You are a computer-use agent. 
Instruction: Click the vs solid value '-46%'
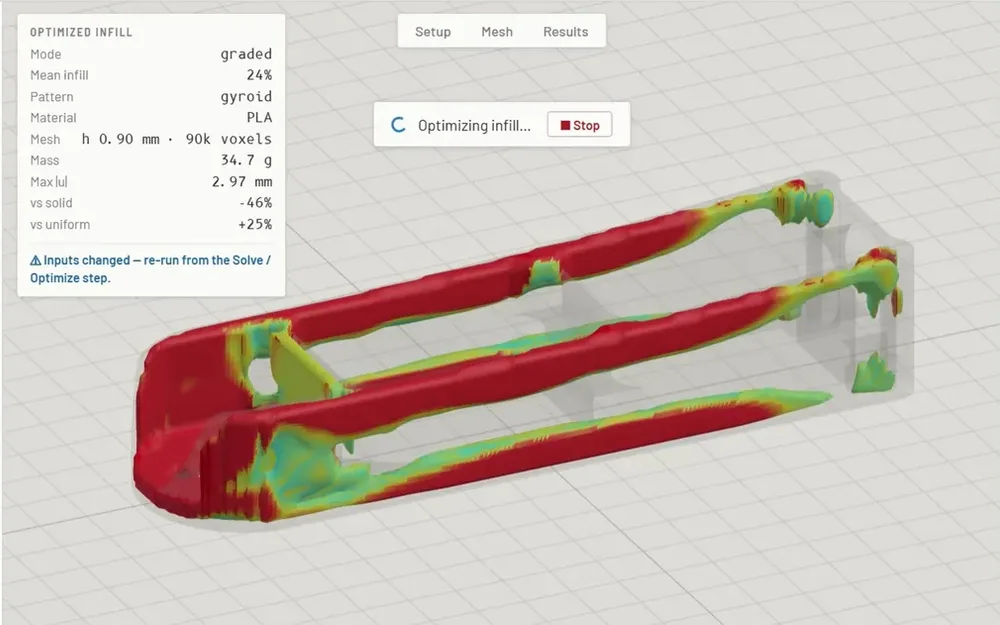[255, 203]
